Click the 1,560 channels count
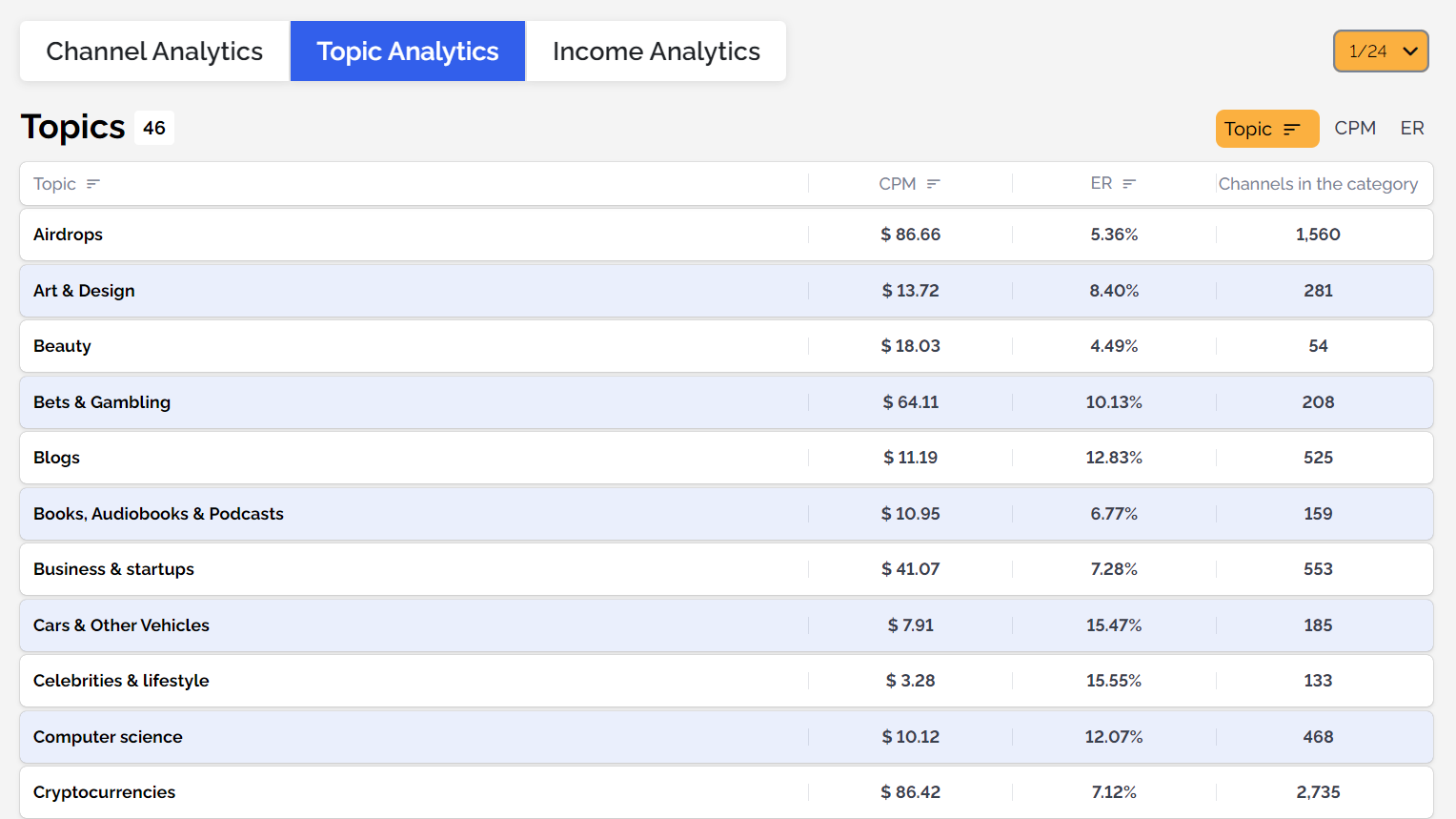Image resolution: width=1456 pixels, height=819 pixels. coord(1318,235)
